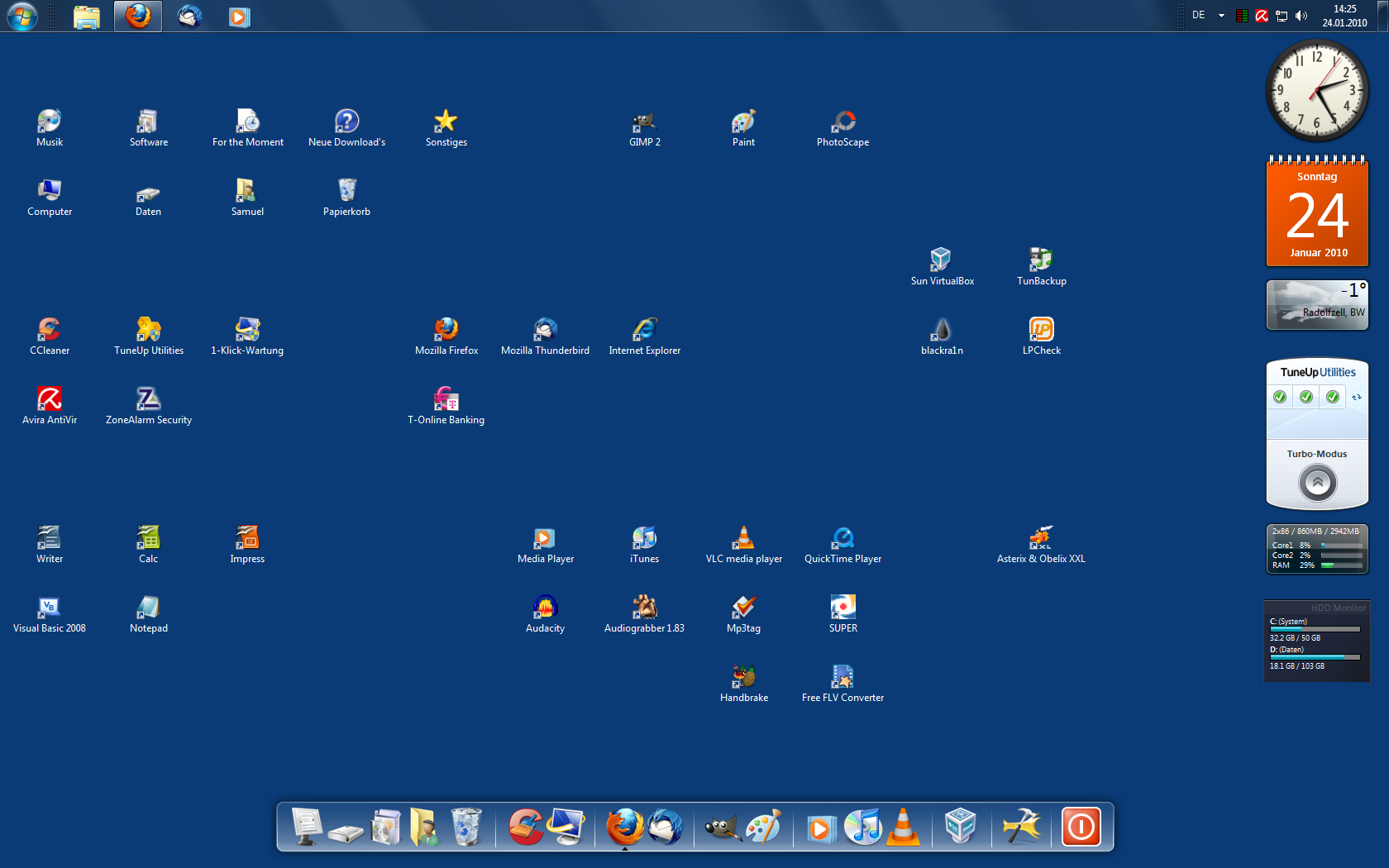
Task: Select the blackra1n desktop icon
Action: click(x=943, y=336)
